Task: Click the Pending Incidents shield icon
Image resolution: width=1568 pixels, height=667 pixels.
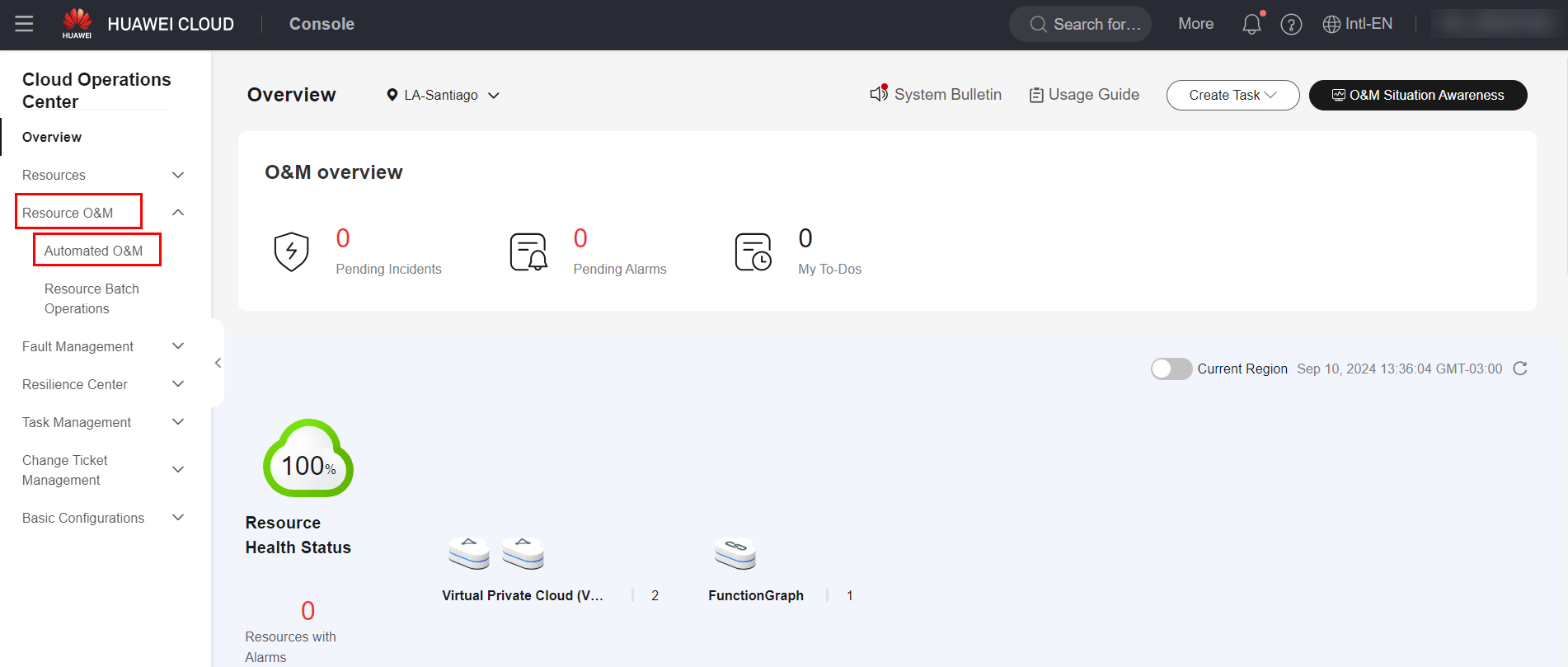Action: coord(291,251)
